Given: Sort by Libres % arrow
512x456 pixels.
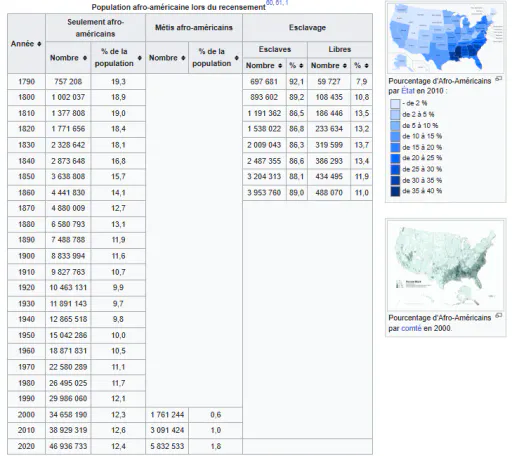Looking at the screenshot, I should [x=366, y=66].
